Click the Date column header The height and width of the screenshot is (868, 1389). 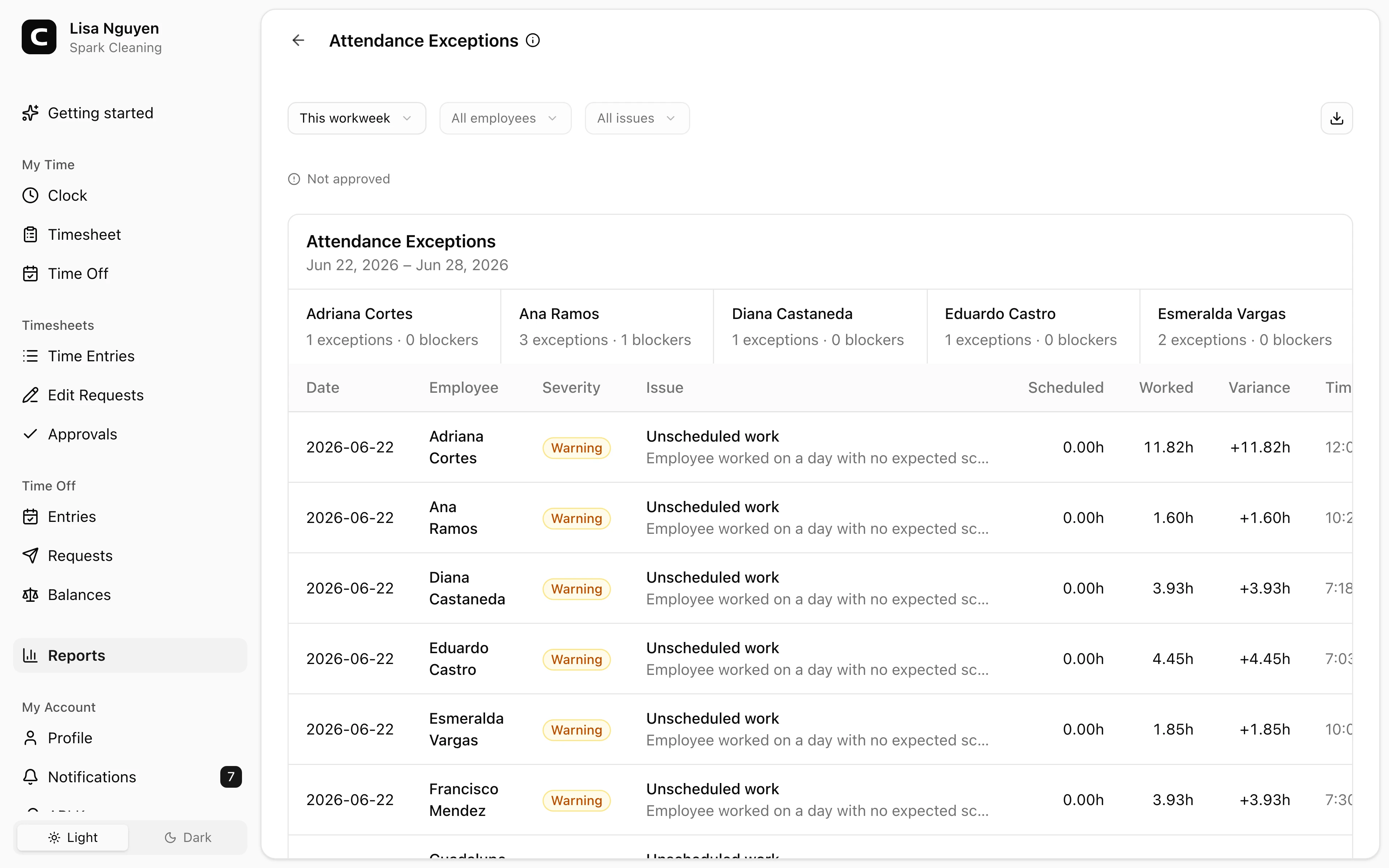point(323,388)
